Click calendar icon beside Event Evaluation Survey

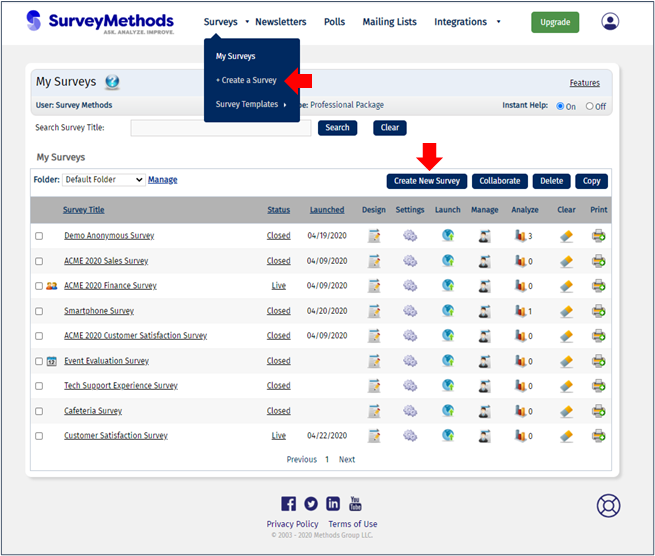pos(51,361)
